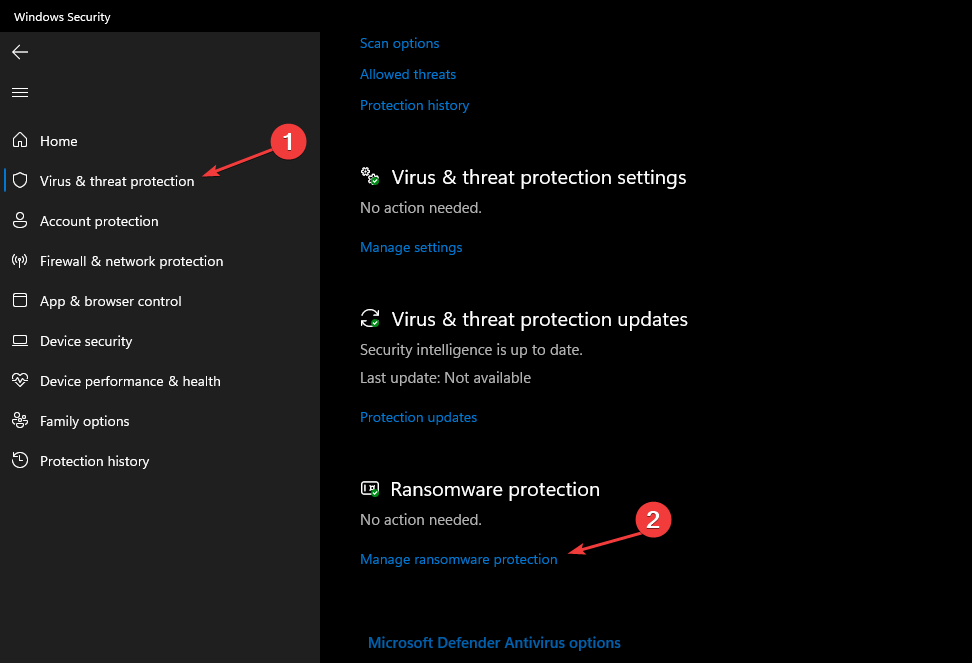Select the Virus & threat protection shield icon
The image size is (972, 663).
[20, 181]
